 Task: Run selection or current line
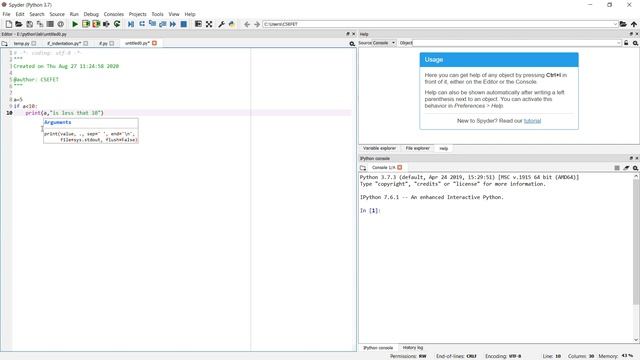pos(106,24)
